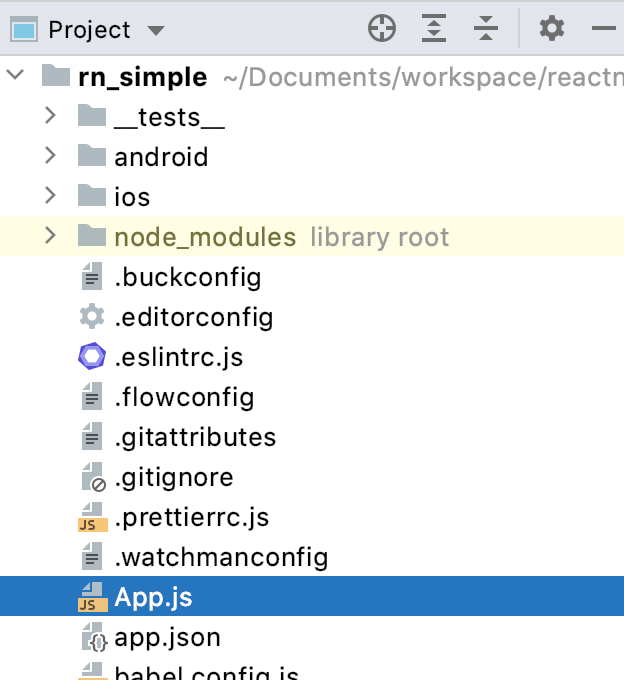The height and width of the screenshot is (680, 624).
Task: Select the ios folder
Action: 132,196
